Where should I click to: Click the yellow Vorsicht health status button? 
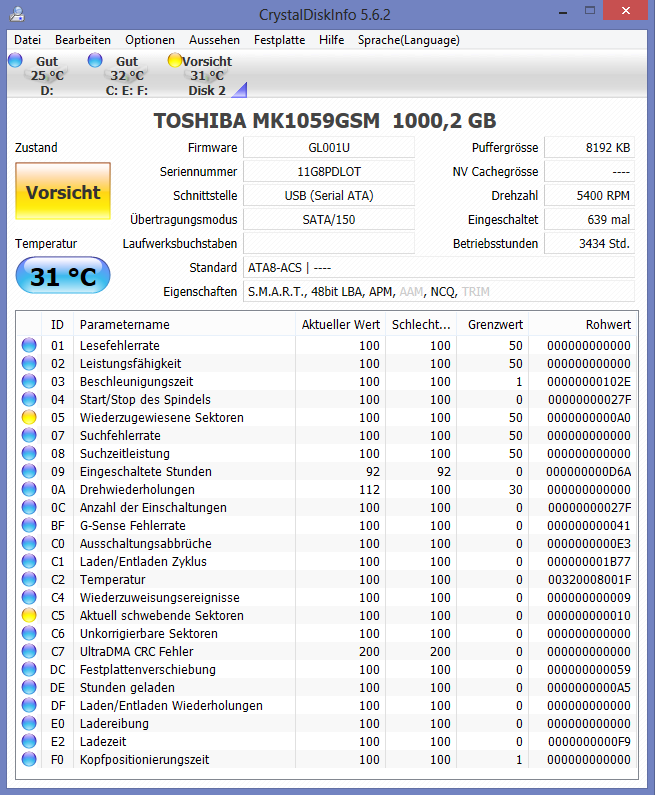tap(63, 191)
